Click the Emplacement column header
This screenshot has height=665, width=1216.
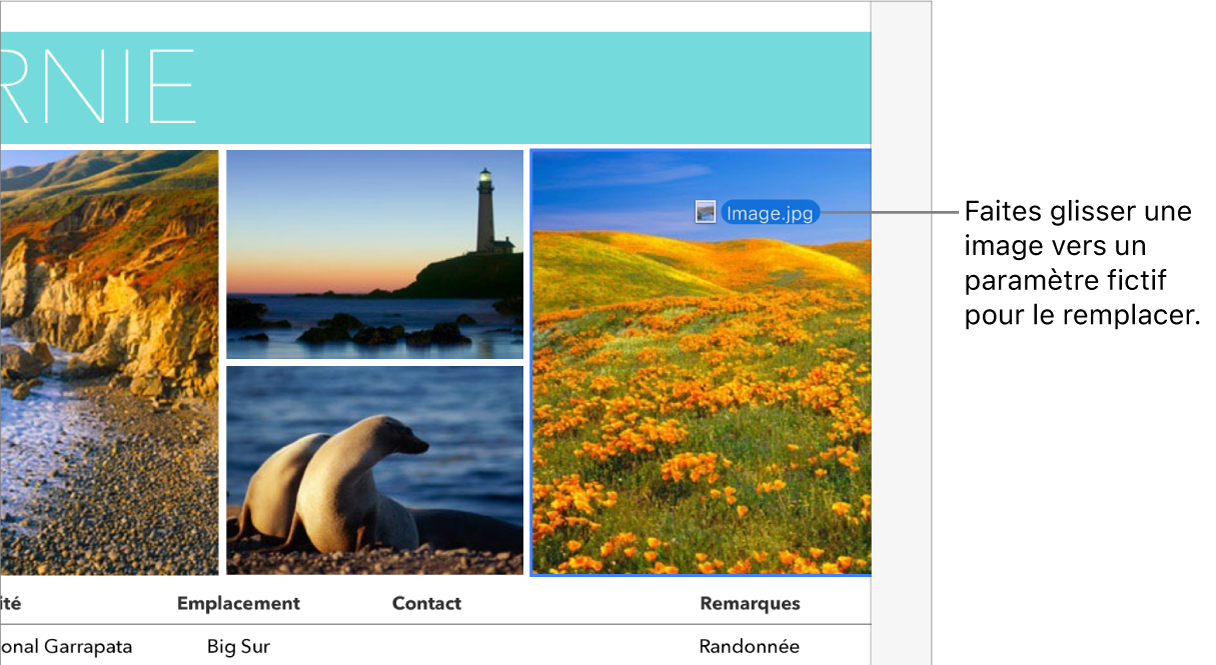click(x=238, y=603)
